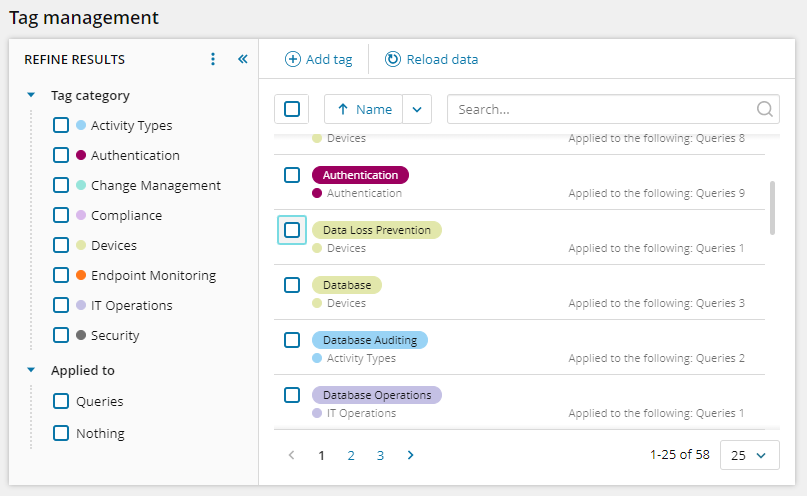
Task: Toggle the select-all tags checkbox
Action: click(292, 109)
